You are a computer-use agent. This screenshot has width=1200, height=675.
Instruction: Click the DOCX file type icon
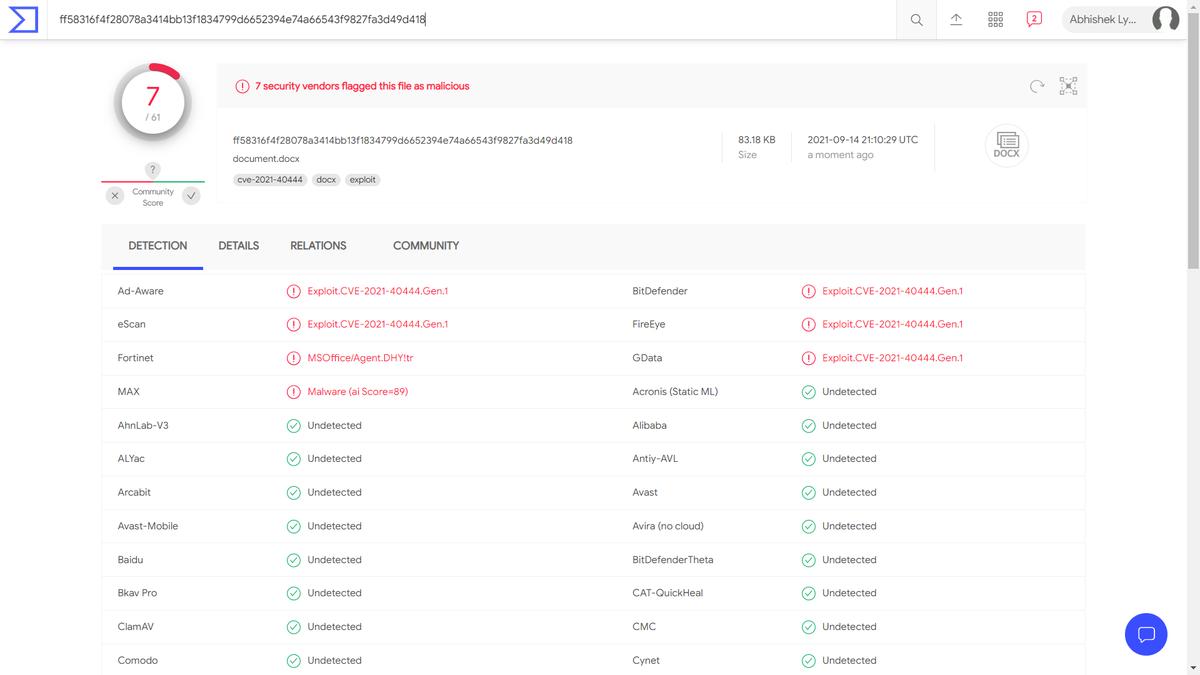click(1006, 146)
